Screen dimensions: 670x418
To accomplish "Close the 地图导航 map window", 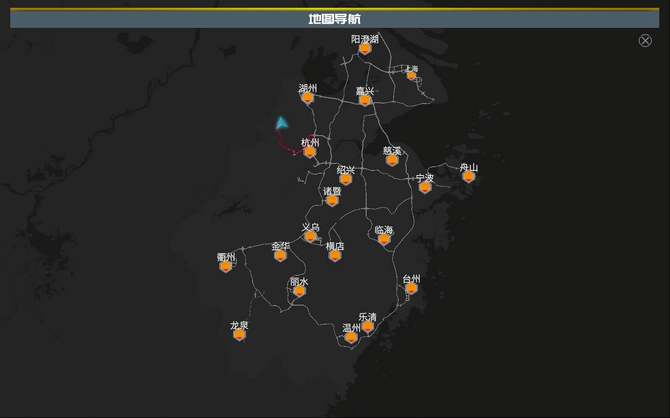I will 645,40.
